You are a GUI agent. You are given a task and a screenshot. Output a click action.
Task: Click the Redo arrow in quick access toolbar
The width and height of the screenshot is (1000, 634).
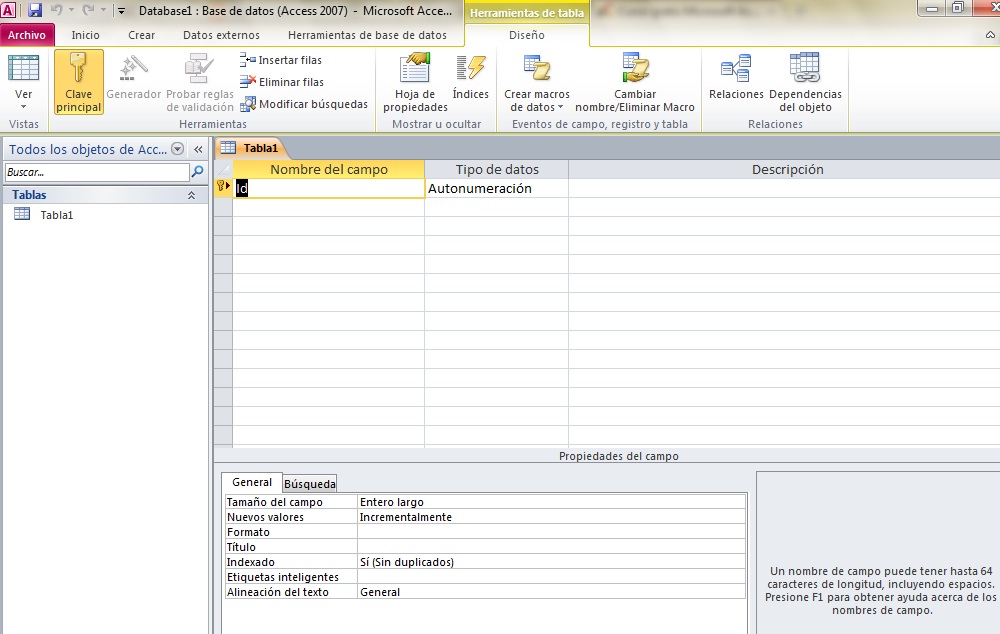pyautogui.click(x=89, y=10)
